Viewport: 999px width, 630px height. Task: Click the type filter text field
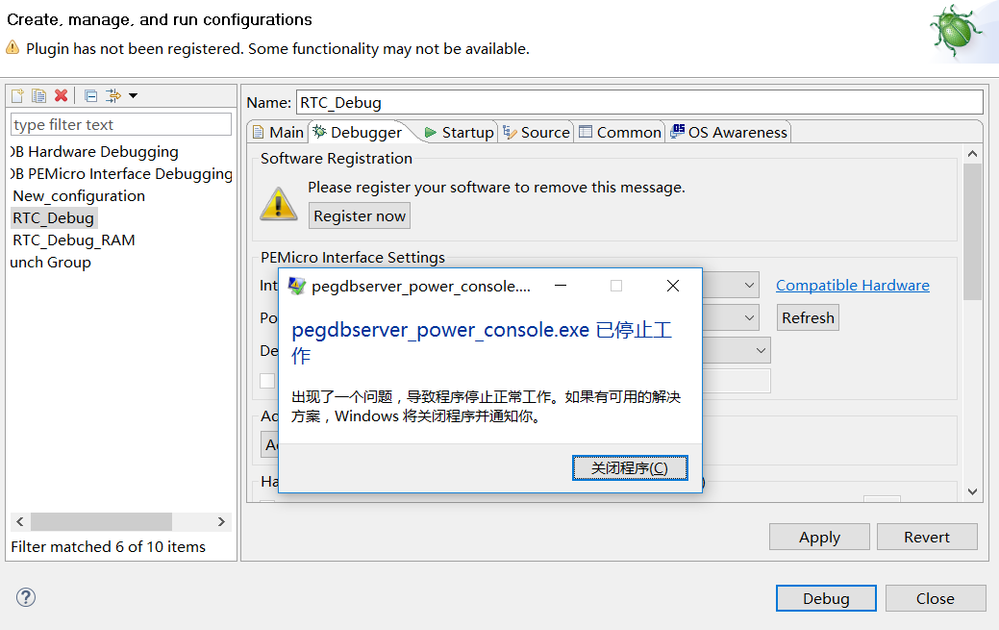point(121,124)
